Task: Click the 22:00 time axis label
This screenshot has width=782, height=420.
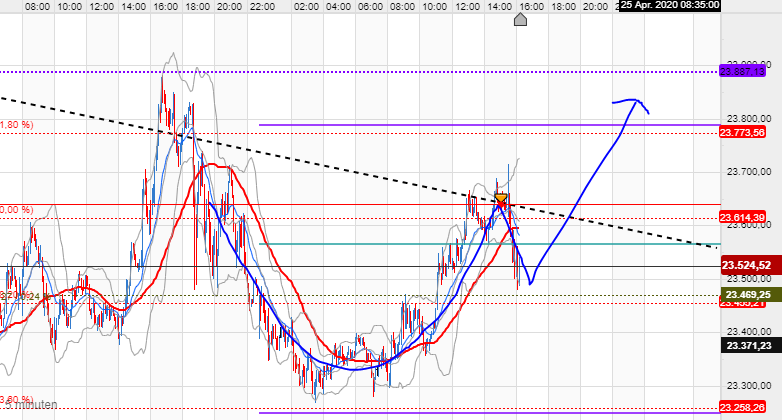Action: point(262,6)
